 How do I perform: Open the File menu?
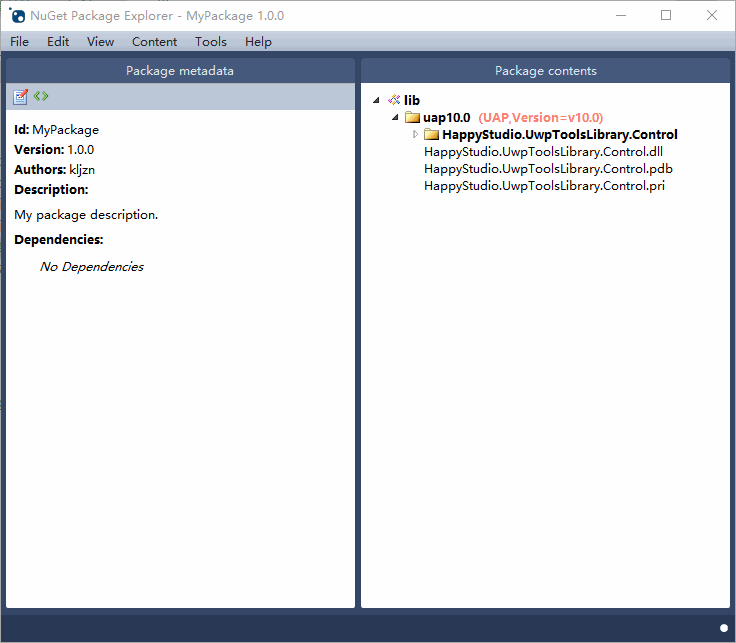coord(19,42)
